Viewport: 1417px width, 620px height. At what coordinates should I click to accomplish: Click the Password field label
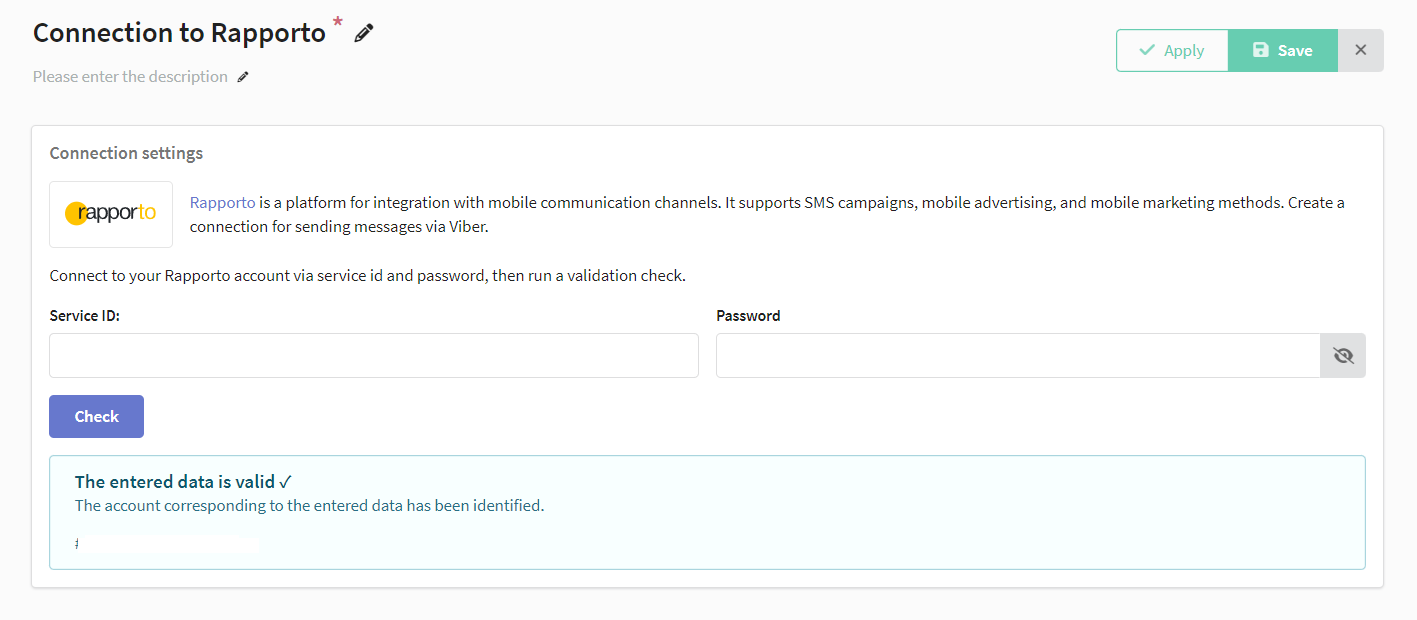[x=748, y=315]
